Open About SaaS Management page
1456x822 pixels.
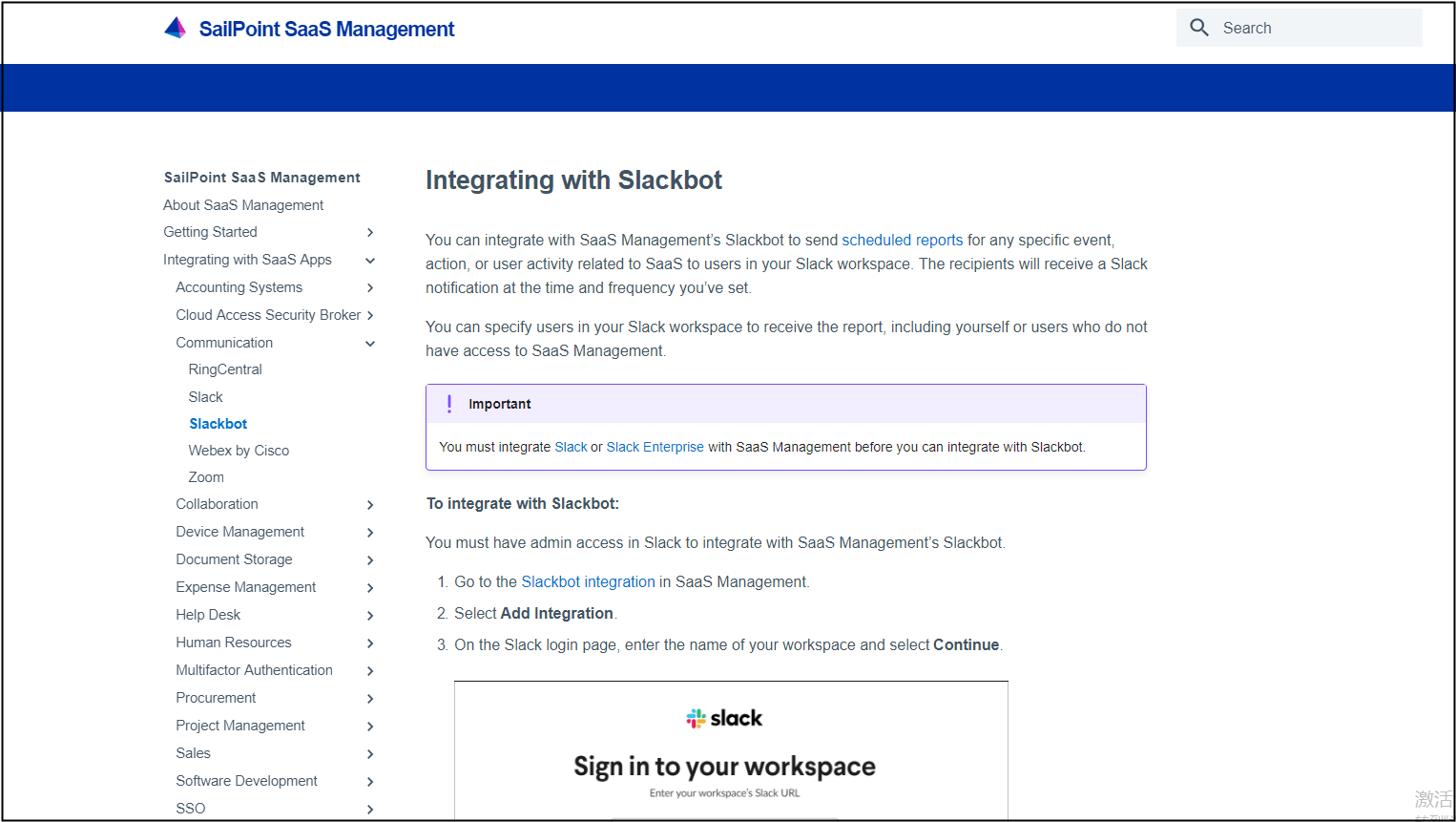[x=243, y=205]
